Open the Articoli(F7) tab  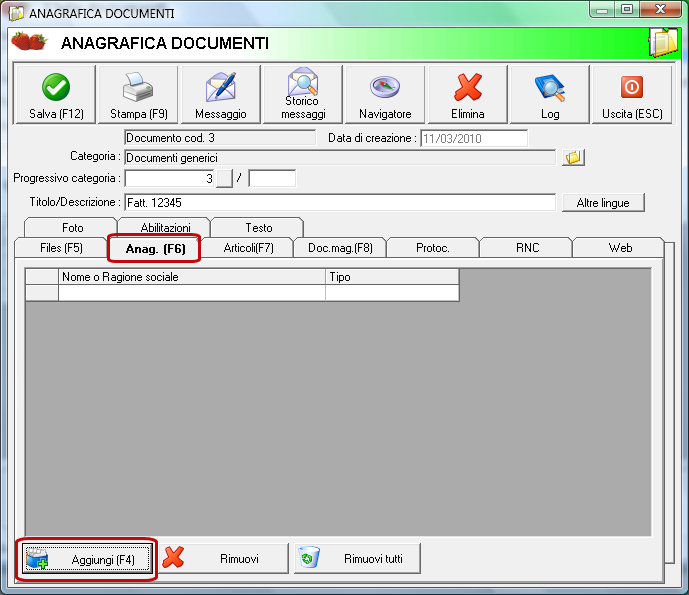tap(248, 248)
